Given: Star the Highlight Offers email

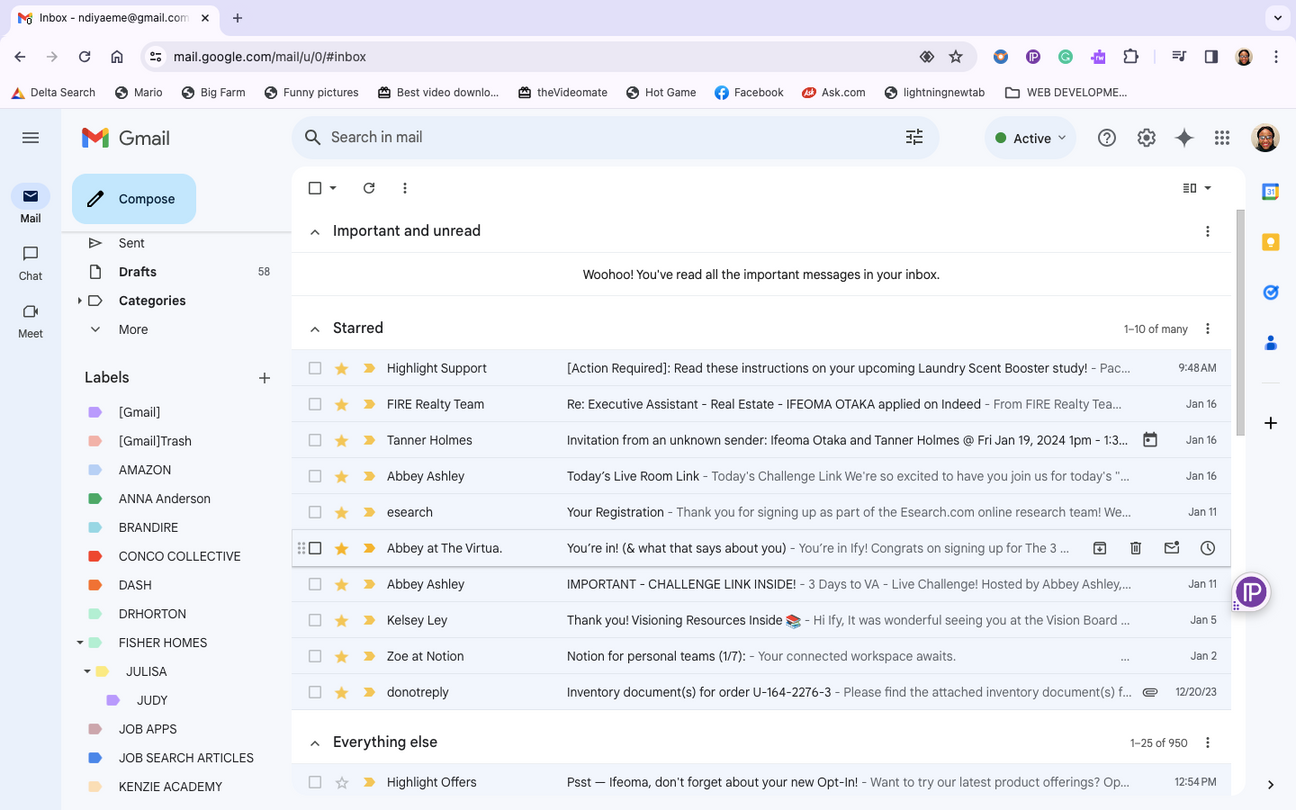Looking at the screenshot, I should pos(342,782).
